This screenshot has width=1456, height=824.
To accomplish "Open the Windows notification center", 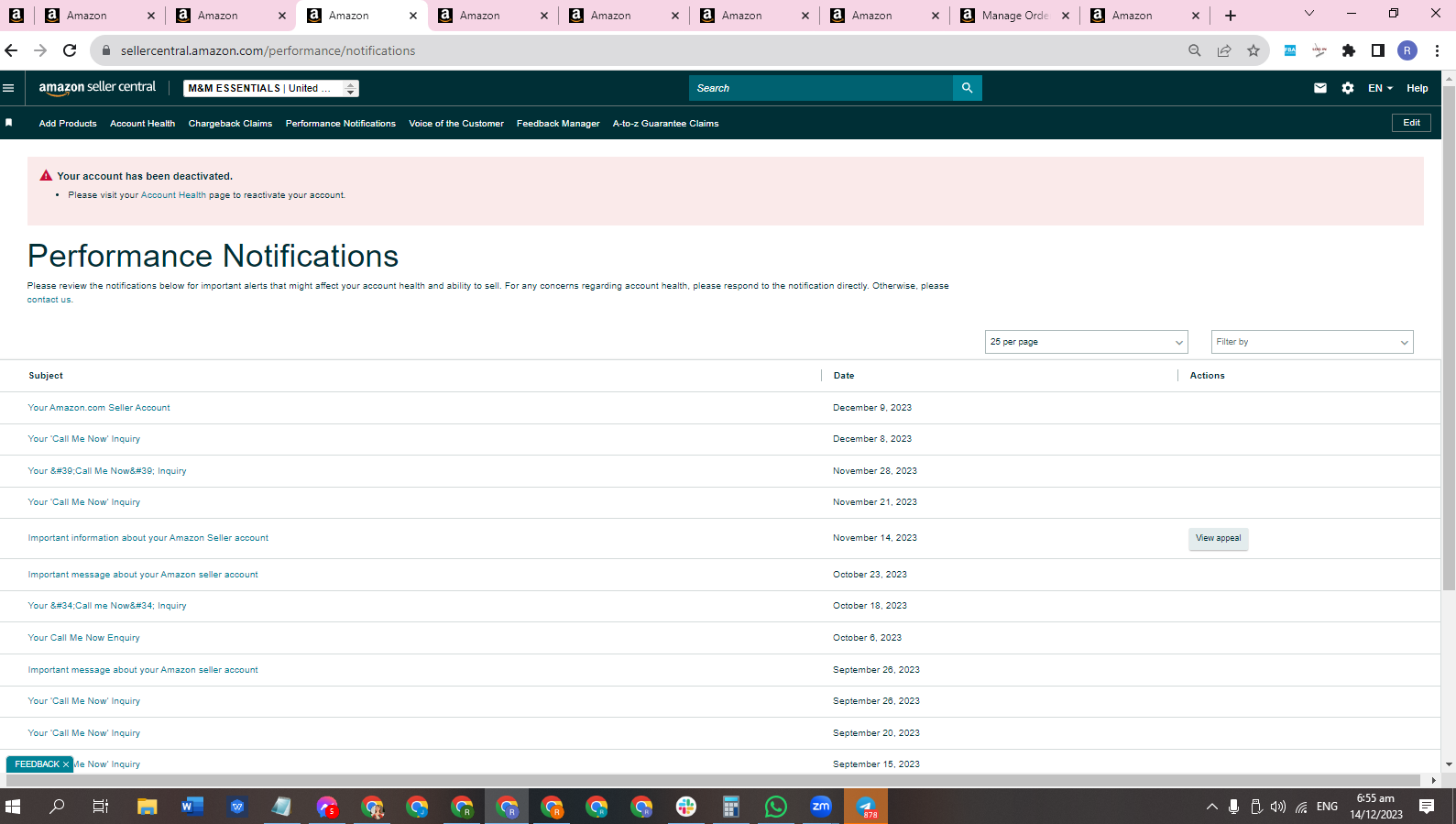I will tap(1427, 807).
